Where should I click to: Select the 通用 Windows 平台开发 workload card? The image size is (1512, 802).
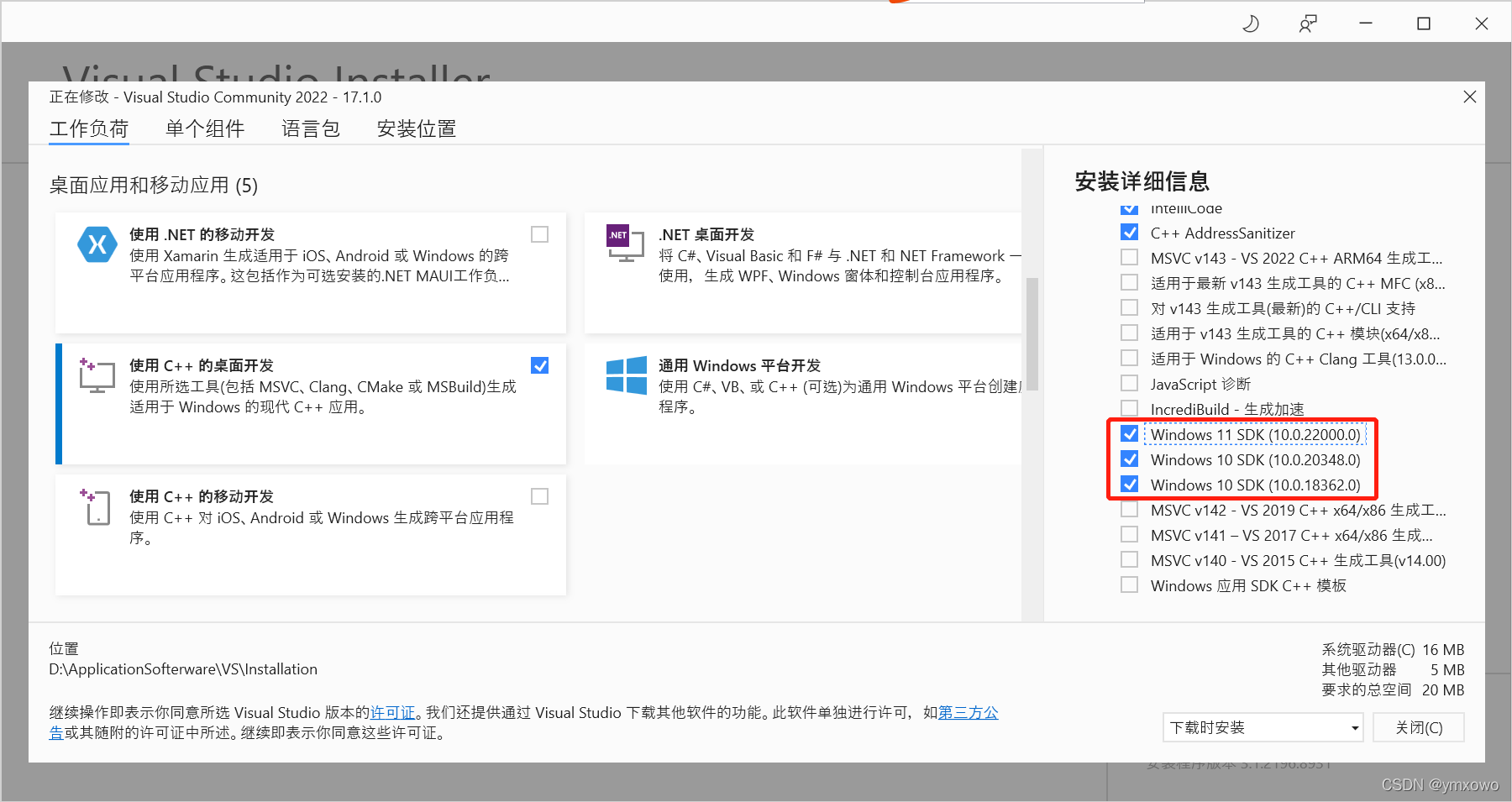[803, 403]
